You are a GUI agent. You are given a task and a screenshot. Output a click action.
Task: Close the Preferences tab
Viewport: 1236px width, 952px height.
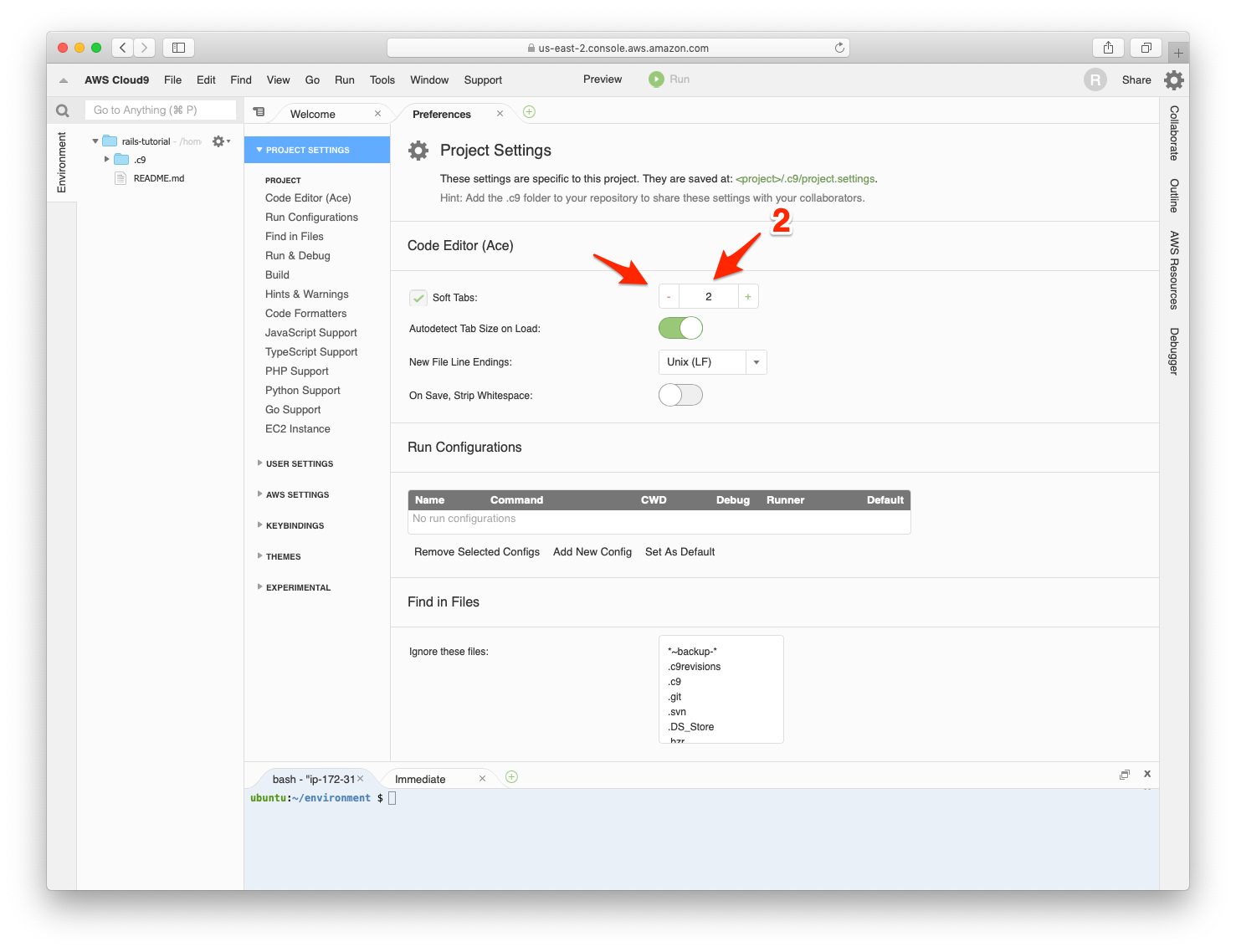[x=500, y=114]
